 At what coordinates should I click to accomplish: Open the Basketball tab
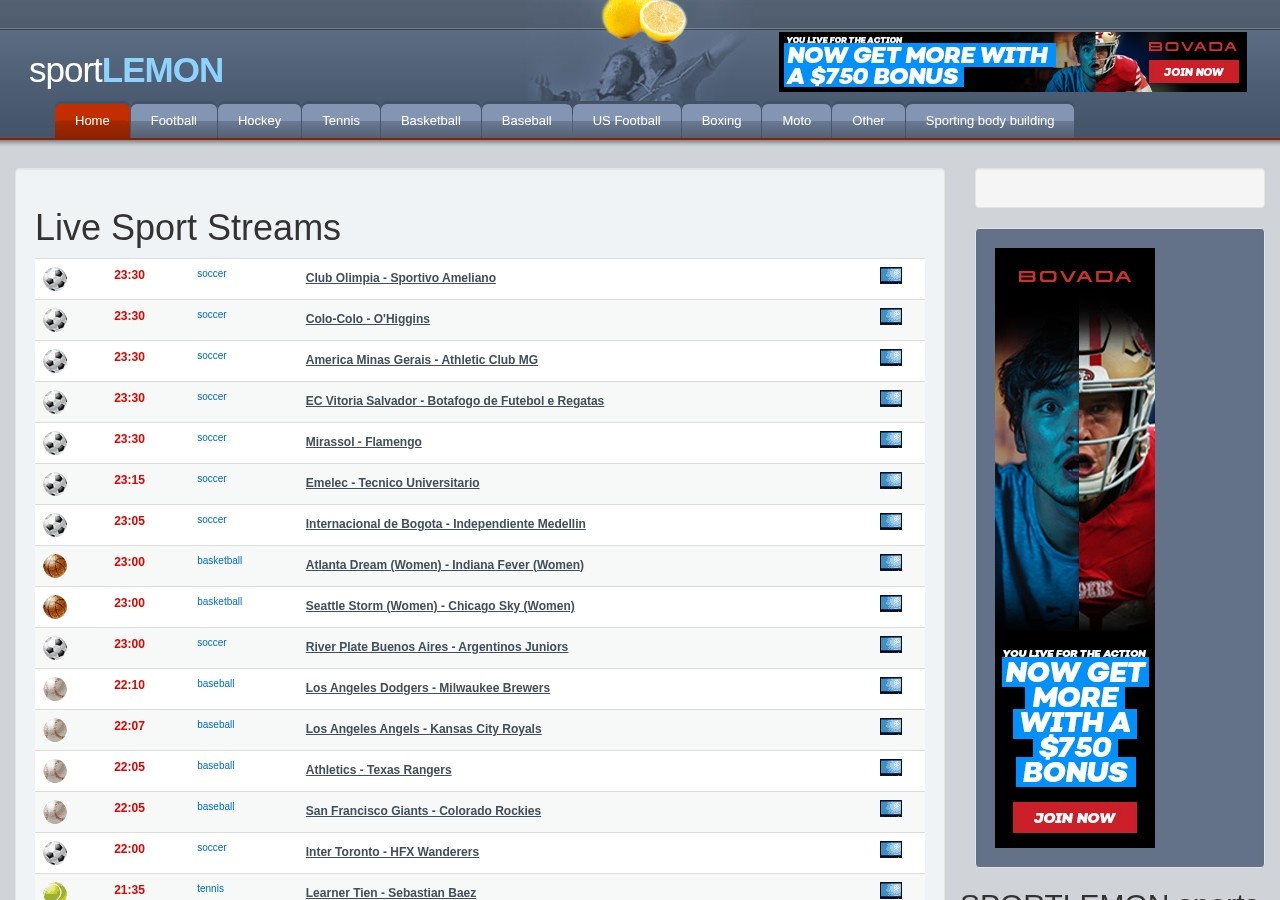[431, 121]
